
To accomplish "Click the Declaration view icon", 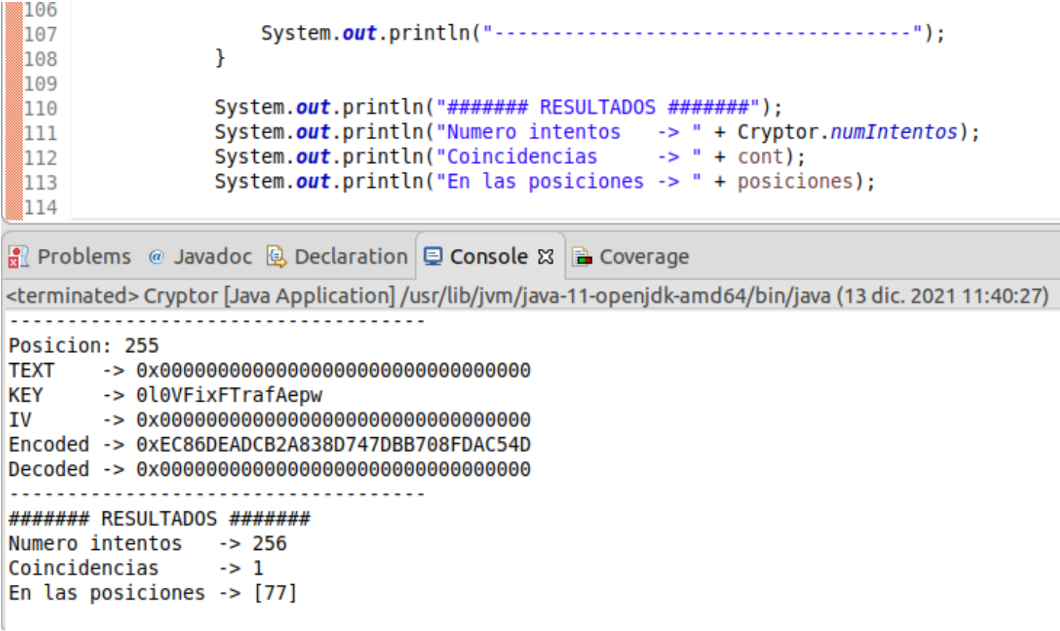I will (x=276, y=257).
